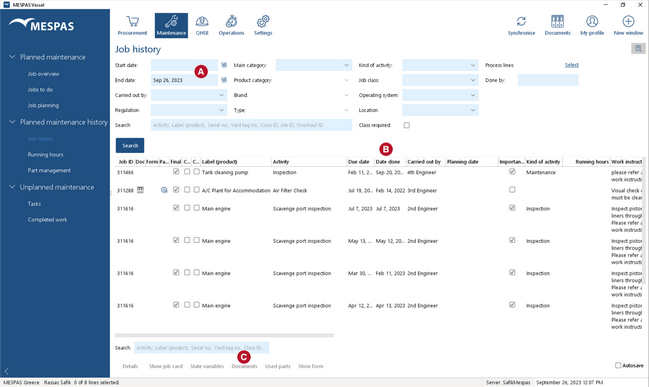The height and width of the screenshot is (387, 649).
Task: Toggle Important checkbox on Apr 13, 2023 row
Action: tap(512, 305)
